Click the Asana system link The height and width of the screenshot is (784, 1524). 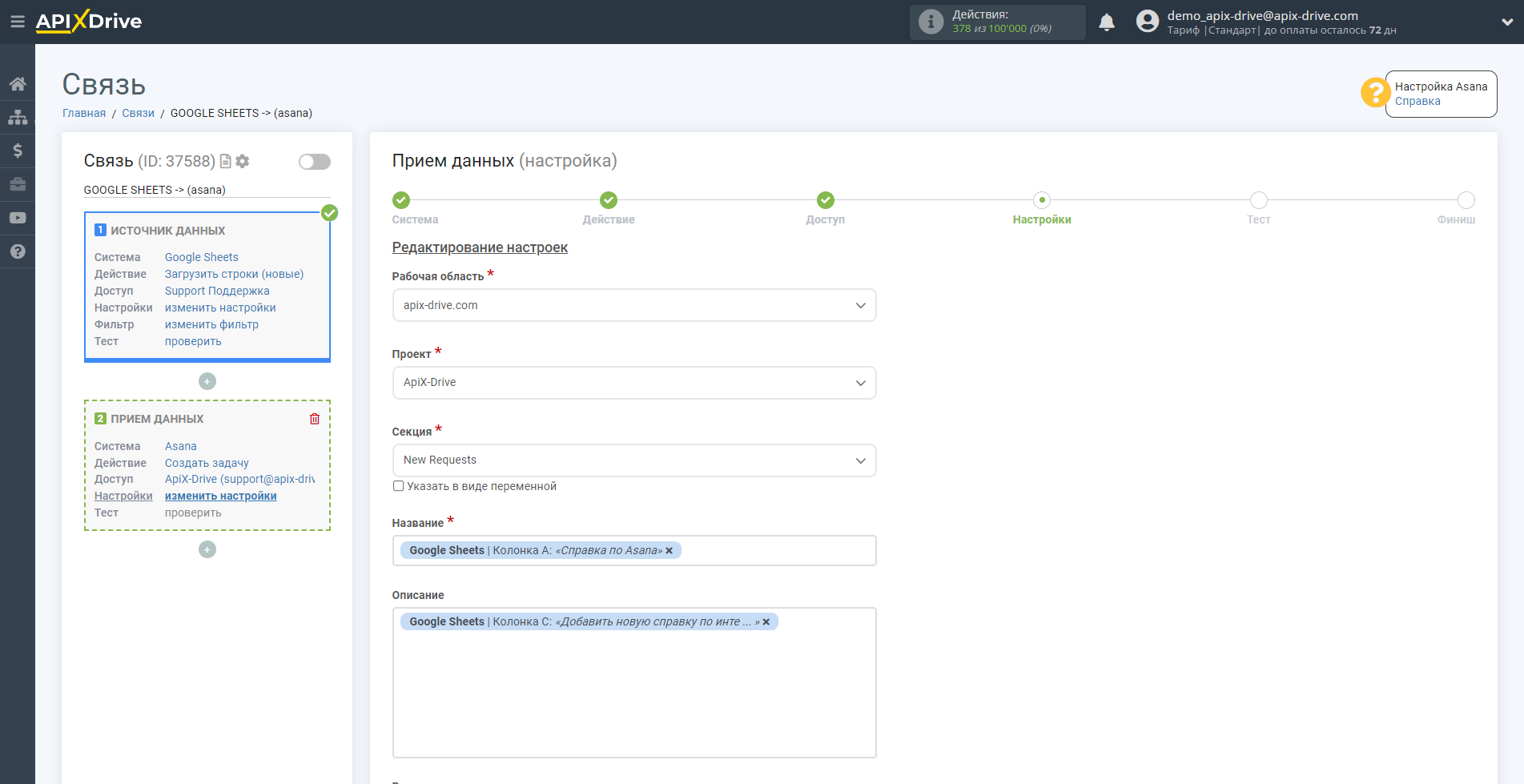pyautogui.click(x=181, y=446)
